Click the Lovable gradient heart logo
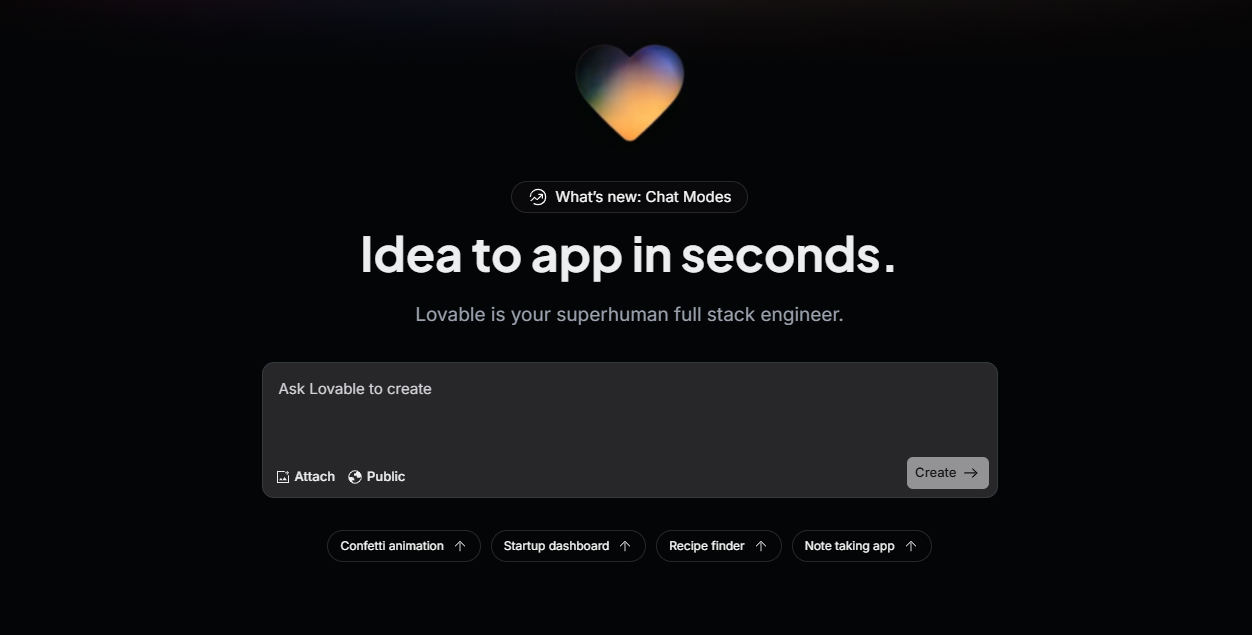Viewport: 1252px width, 635px height. click(629, 92)
